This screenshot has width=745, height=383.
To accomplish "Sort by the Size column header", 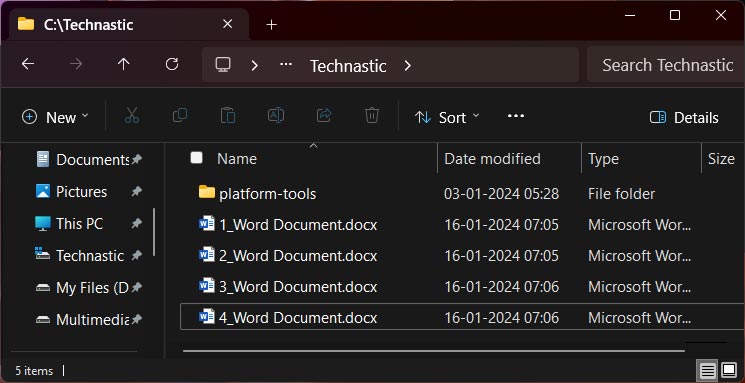I will click(721, 158).
